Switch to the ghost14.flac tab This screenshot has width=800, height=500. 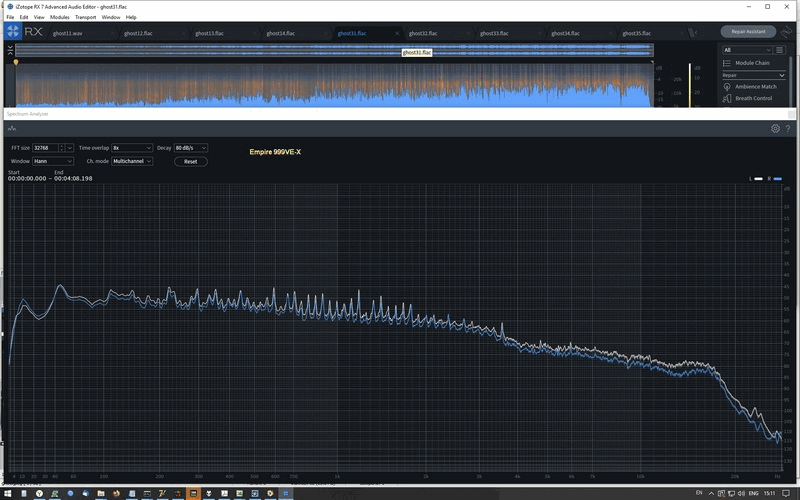[281, 33]
